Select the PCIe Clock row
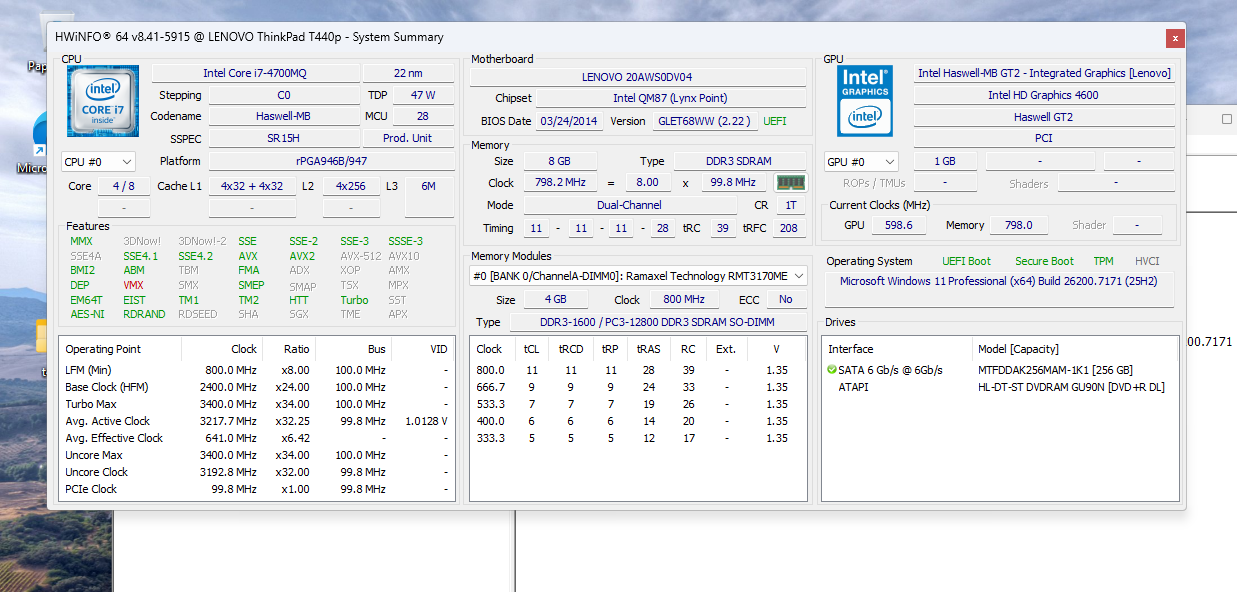1237x592 pixels. [257, 489]
